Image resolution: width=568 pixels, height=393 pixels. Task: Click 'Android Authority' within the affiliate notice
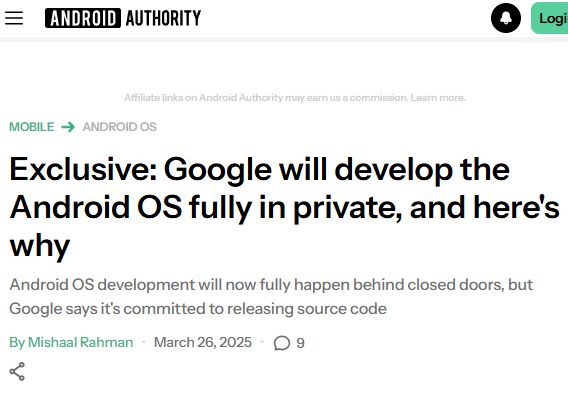click(x=241, y=98)
